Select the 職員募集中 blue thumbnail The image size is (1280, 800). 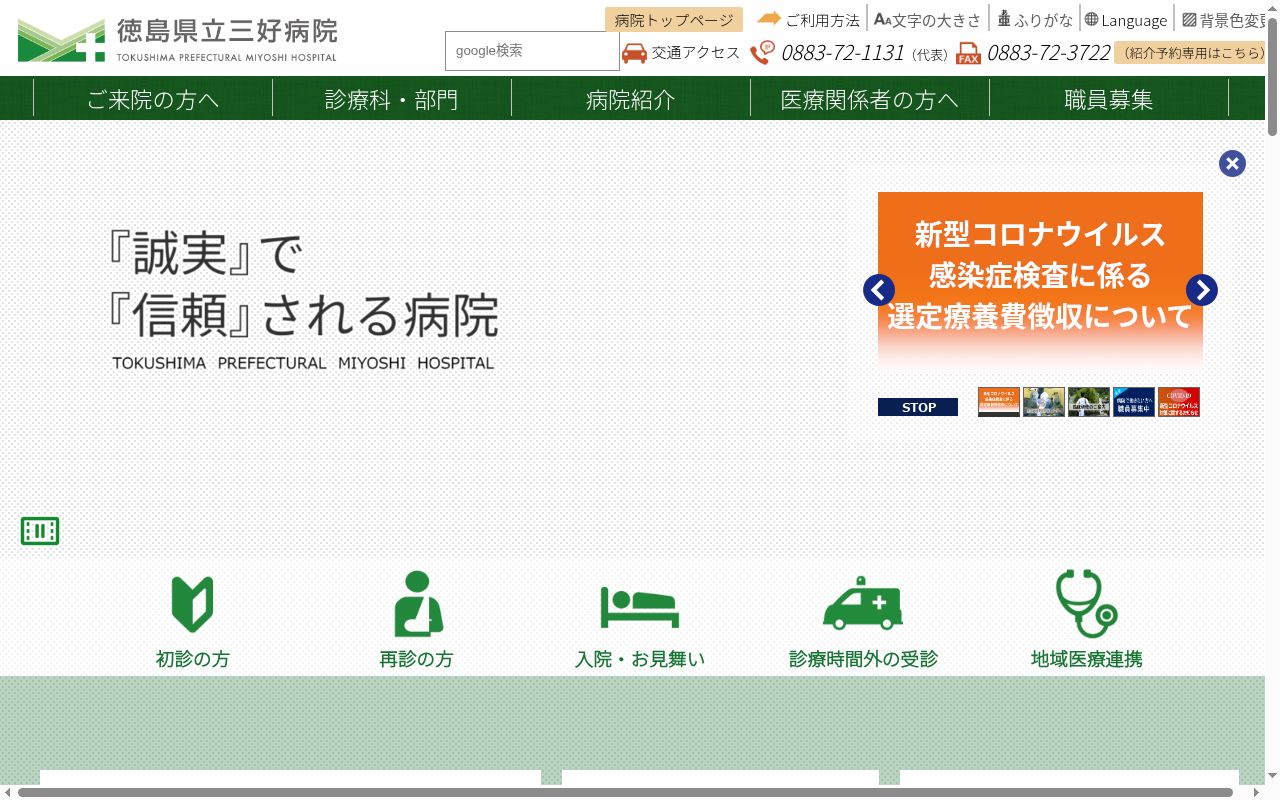click(1134, 402)
